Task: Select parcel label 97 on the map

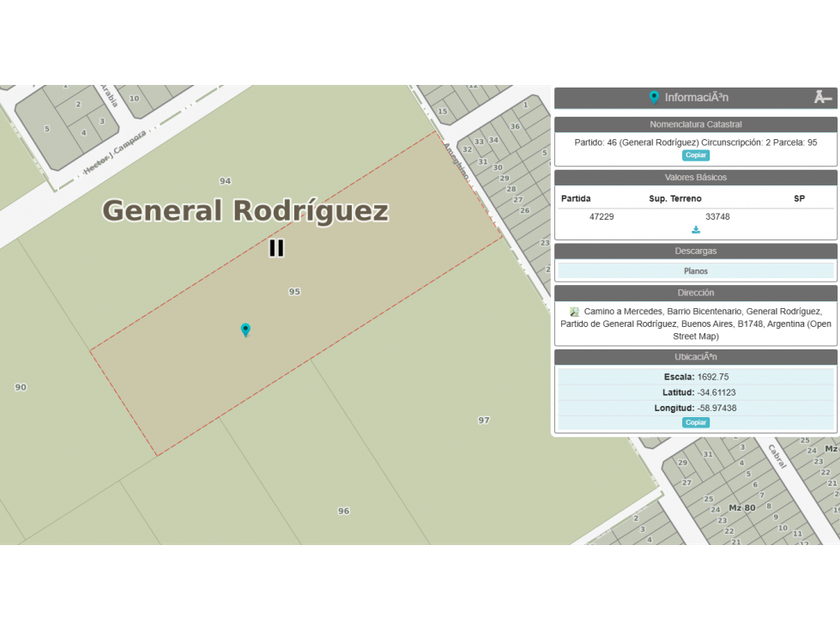Action: coord(483,420)
